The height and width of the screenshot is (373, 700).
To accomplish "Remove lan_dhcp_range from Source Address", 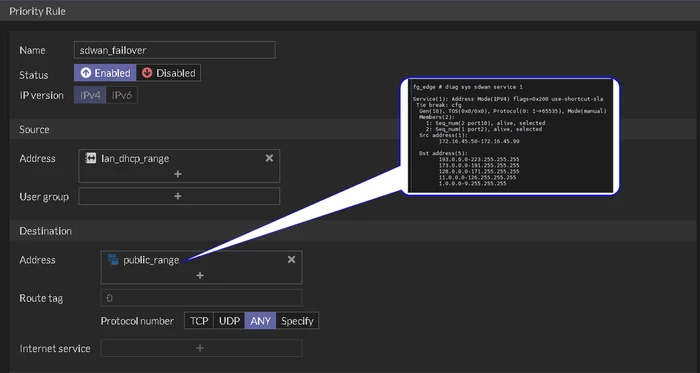I will coord(269,158).
